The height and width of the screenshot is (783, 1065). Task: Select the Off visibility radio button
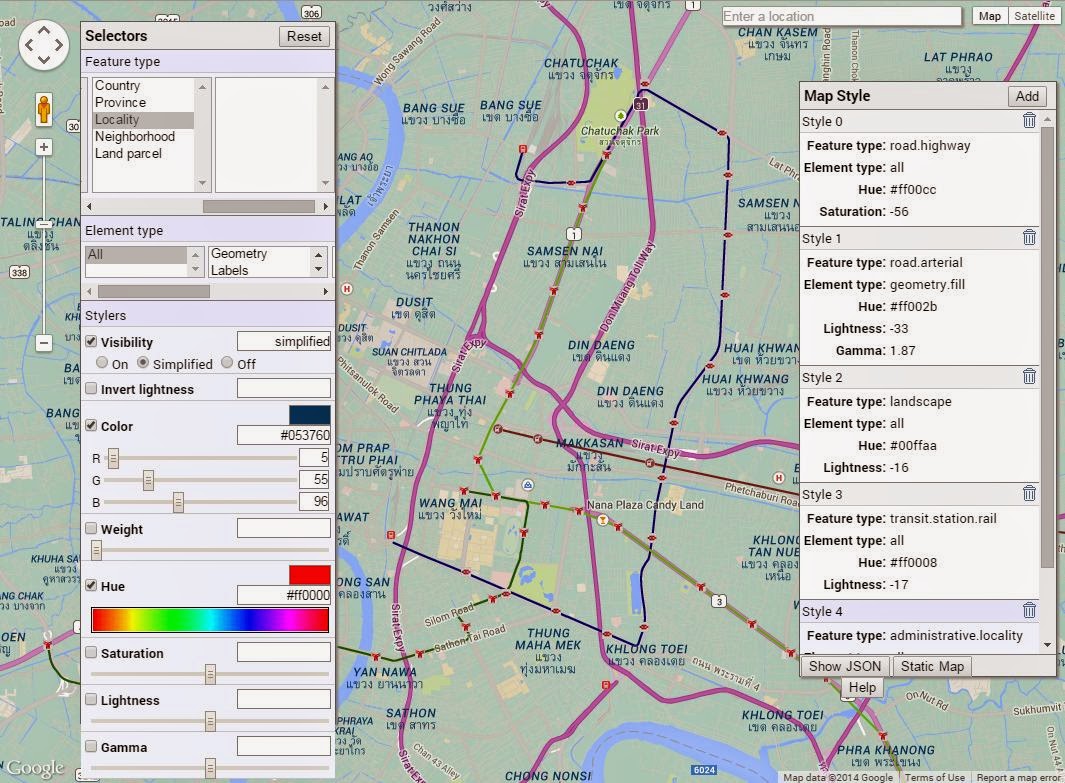[227, 363]
